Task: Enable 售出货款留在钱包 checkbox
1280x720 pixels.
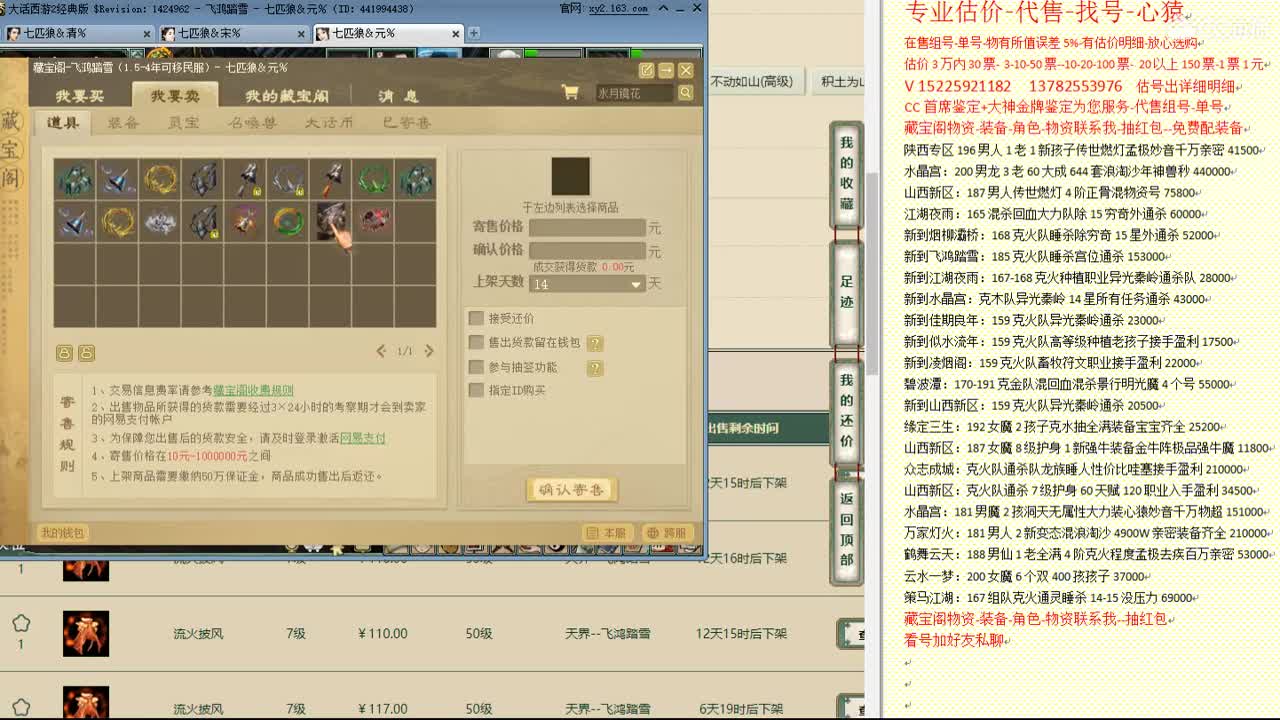Action: click(476, 343)
